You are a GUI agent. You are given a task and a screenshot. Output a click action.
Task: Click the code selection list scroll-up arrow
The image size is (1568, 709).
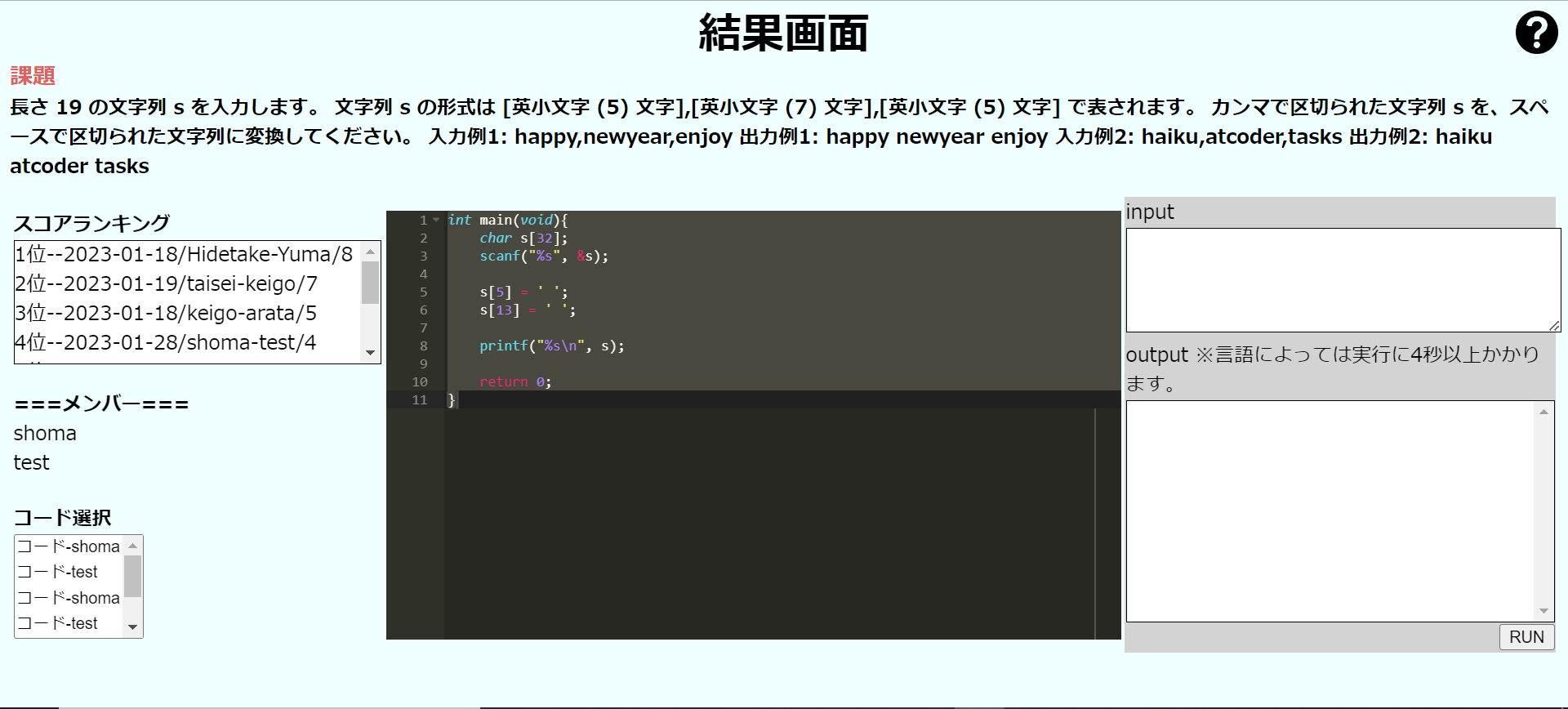click(x=133, y=545)
